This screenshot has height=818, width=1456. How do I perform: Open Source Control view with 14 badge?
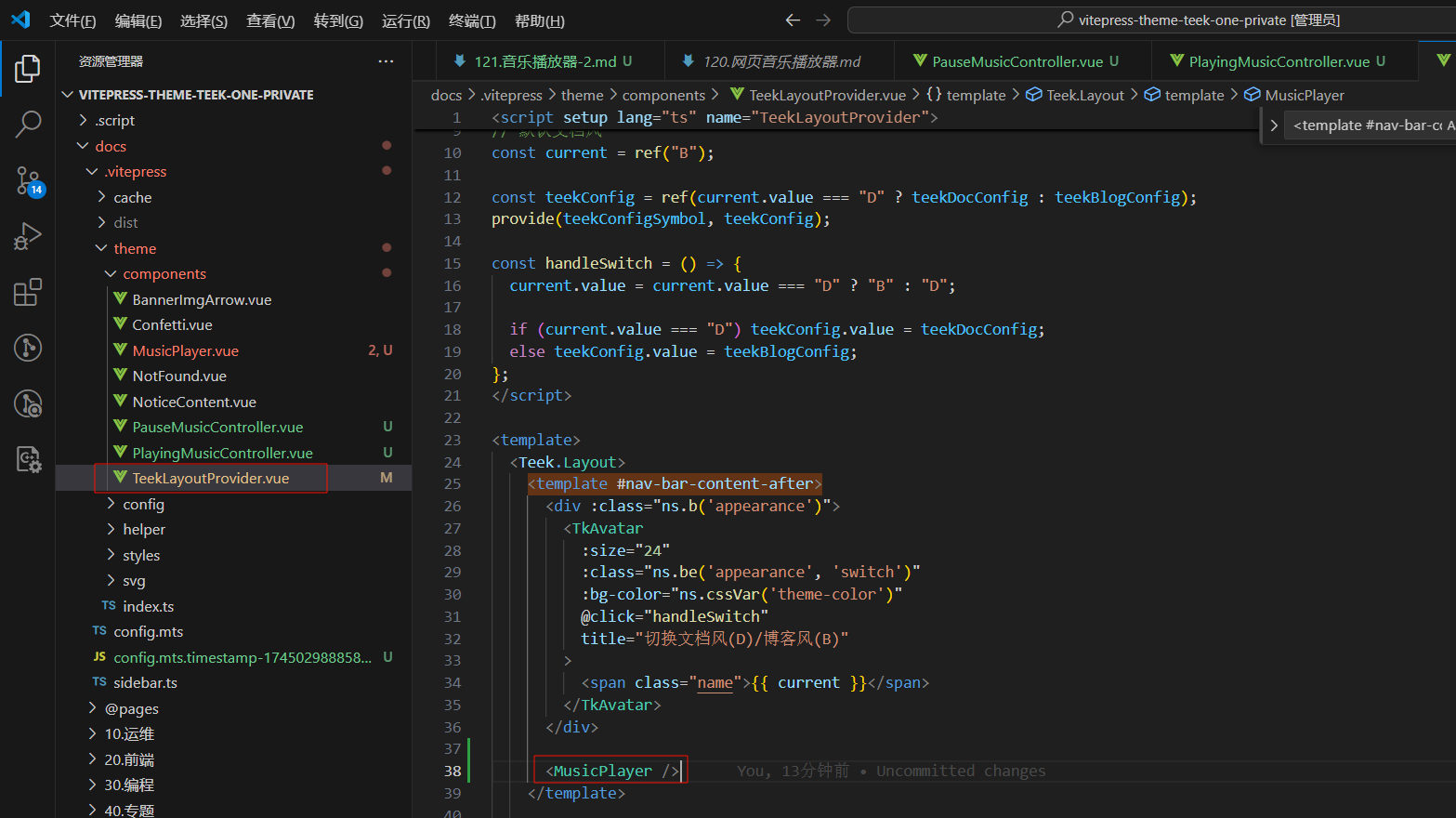point(28,180)
